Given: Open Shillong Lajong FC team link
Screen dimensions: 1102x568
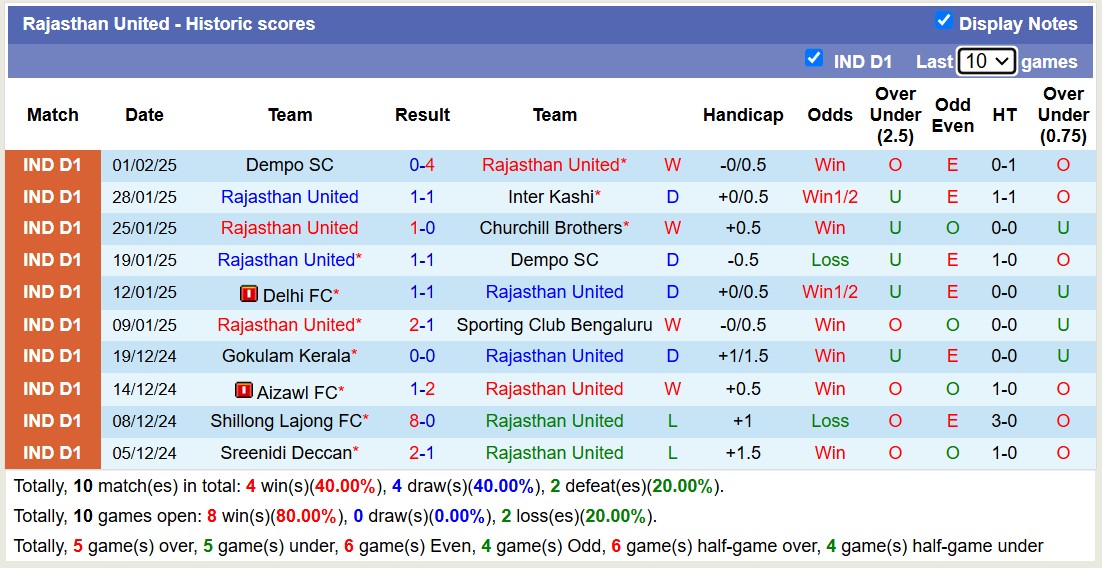Looking at the screenshot, I should (x=286, y=421).
